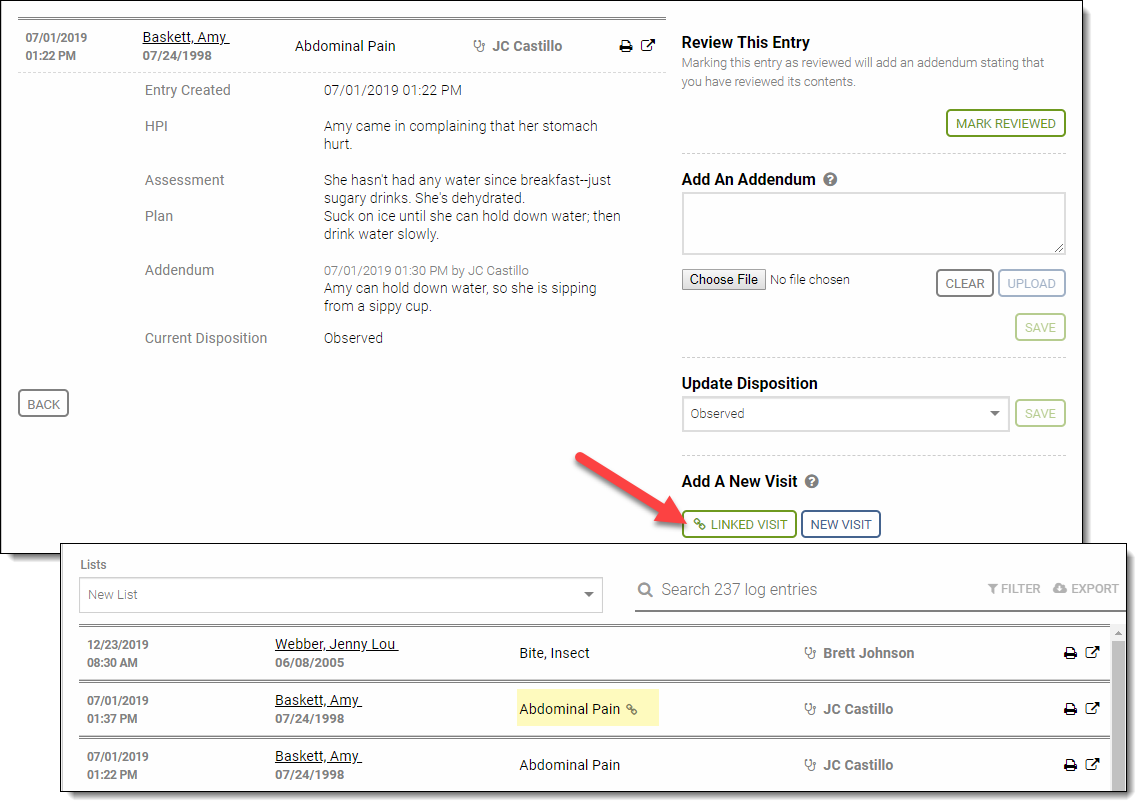Create a LINKED VISIT
The height and width of the screenshot is (807, 1142).
pyautogui.click(x=739, y=525)
